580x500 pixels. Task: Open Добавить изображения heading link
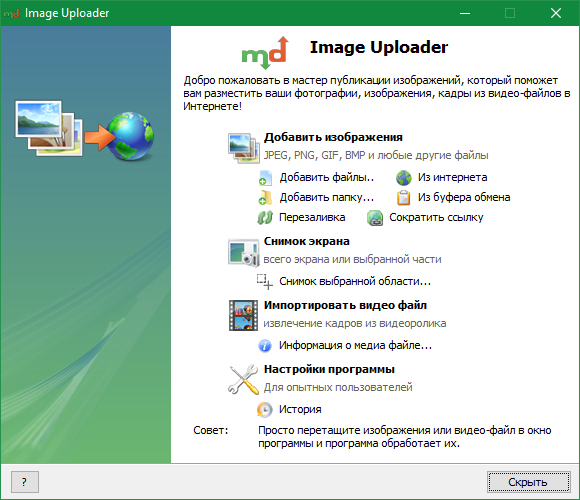pos(333,137)
